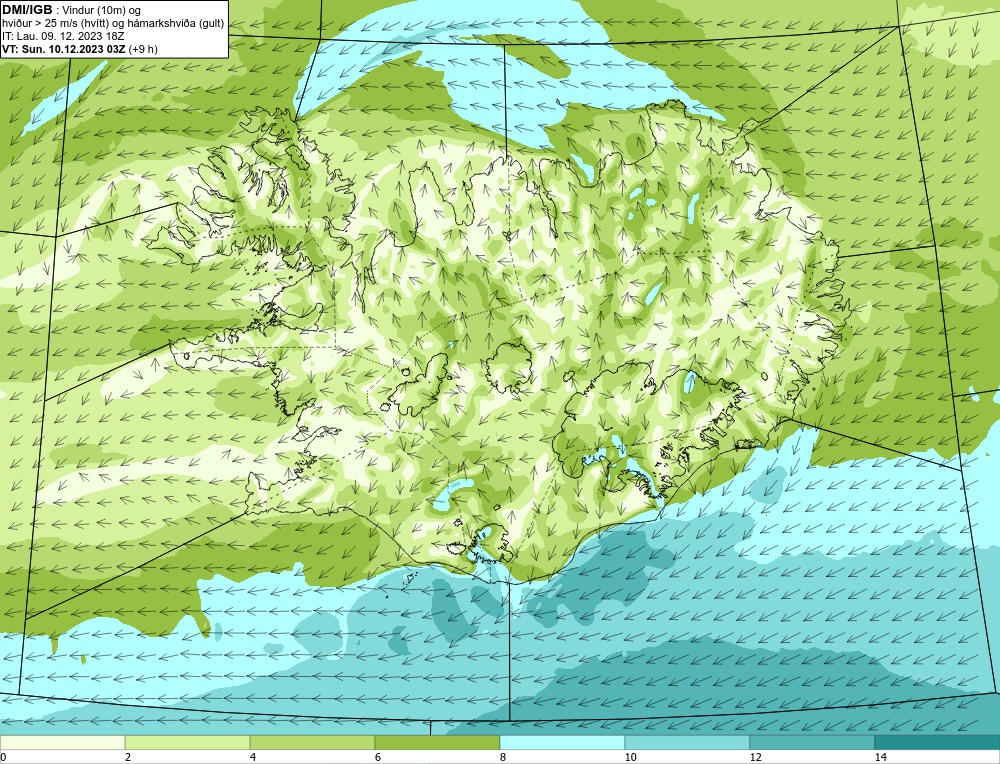Click the 'DMI/IGB' title text
This screenshot has height=764, width=1000.
[x=27, y=10]
